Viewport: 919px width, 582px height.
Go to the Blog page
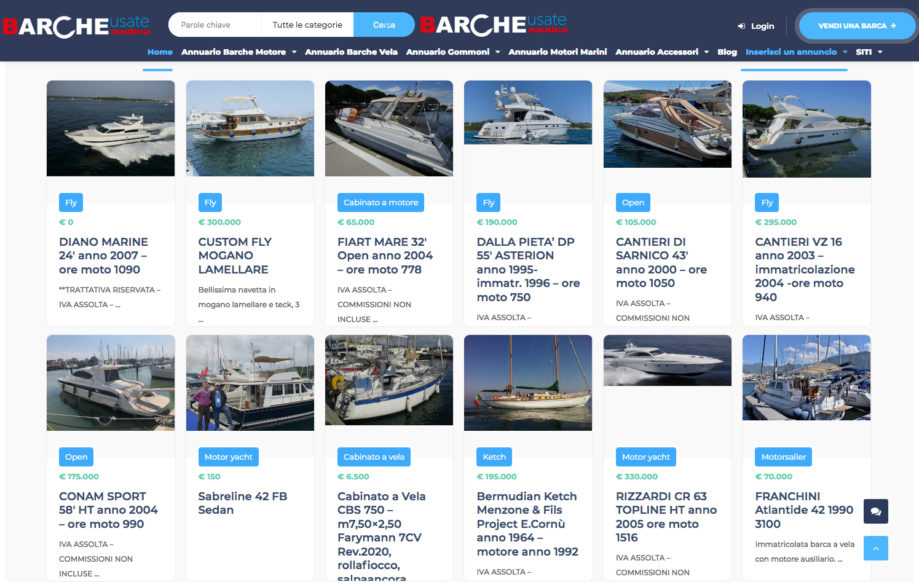point(727,52)
